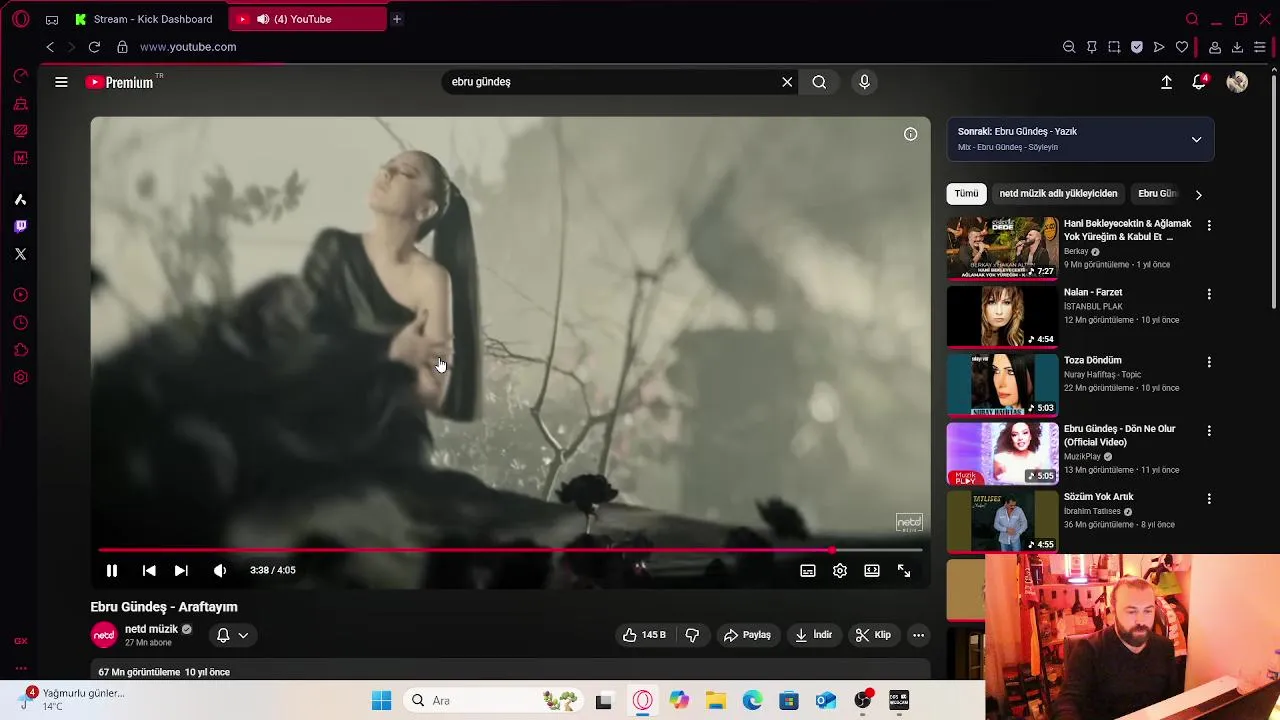Open YouTube account avatar menu
Screen dimensions: 1280x720
tap(1237, 82)
